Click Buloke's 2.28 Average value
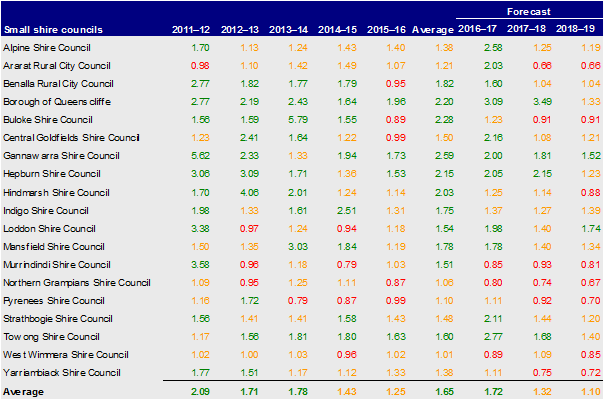The width and height of the screenshot is (604, 400). 444,120
